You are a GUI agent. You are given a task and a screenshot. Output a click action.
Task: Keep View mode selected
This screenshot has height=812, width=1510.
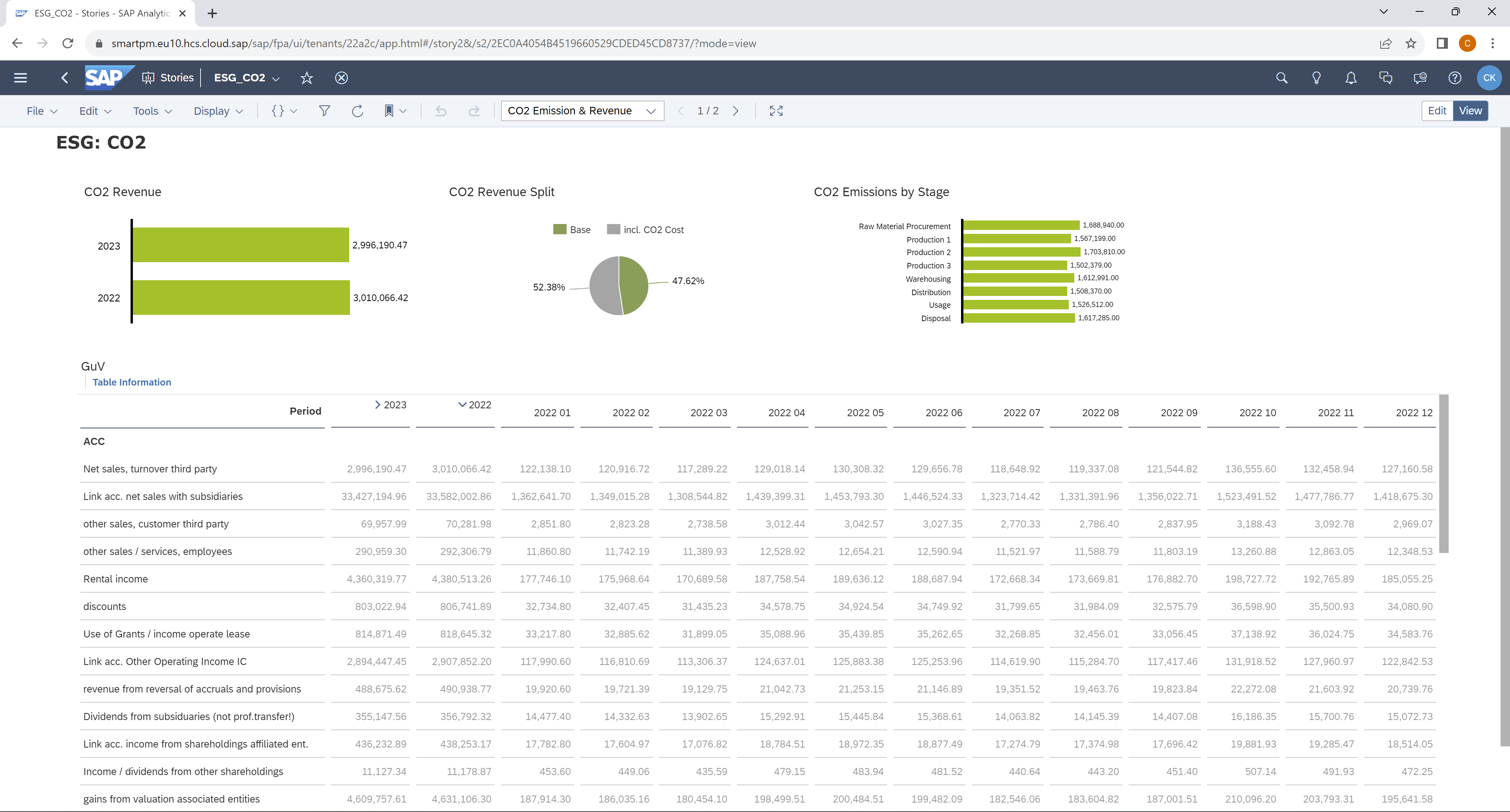coord(1470,111)
